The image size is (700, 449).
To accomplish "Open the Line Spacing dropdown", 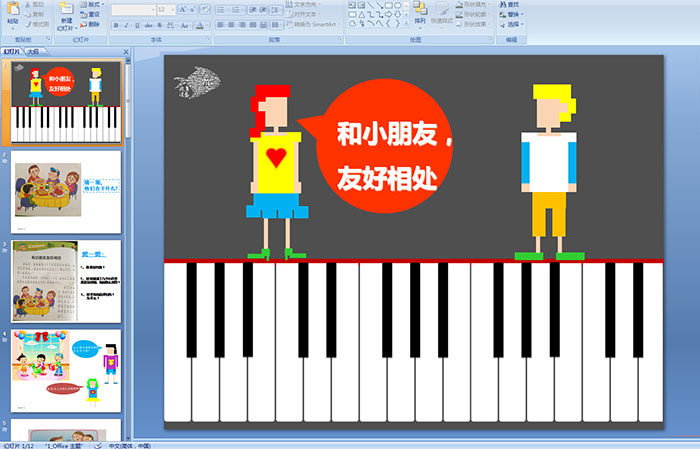I will pyautogui.click(x=276, y=9).
